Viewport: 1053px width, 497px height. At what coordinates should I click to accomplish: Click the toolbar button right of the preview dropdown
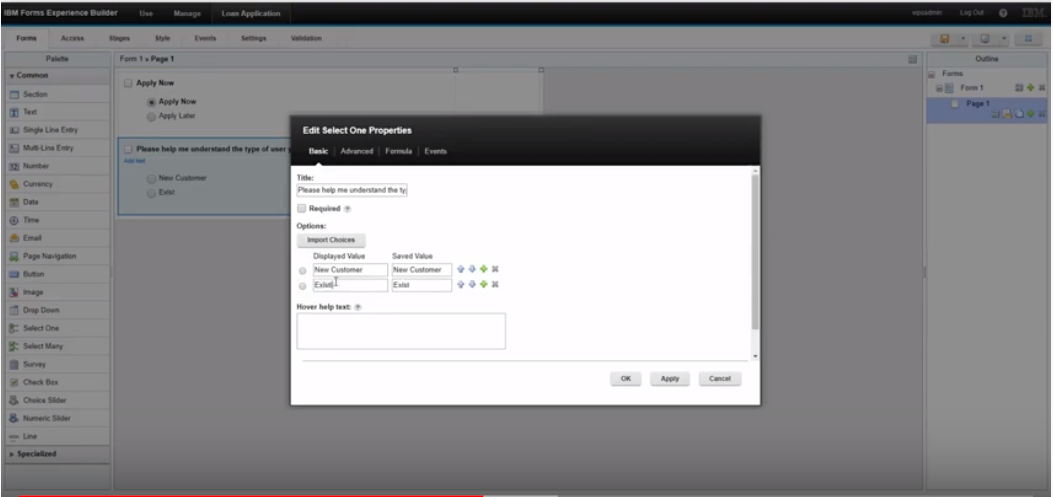tap(1027, 39)
